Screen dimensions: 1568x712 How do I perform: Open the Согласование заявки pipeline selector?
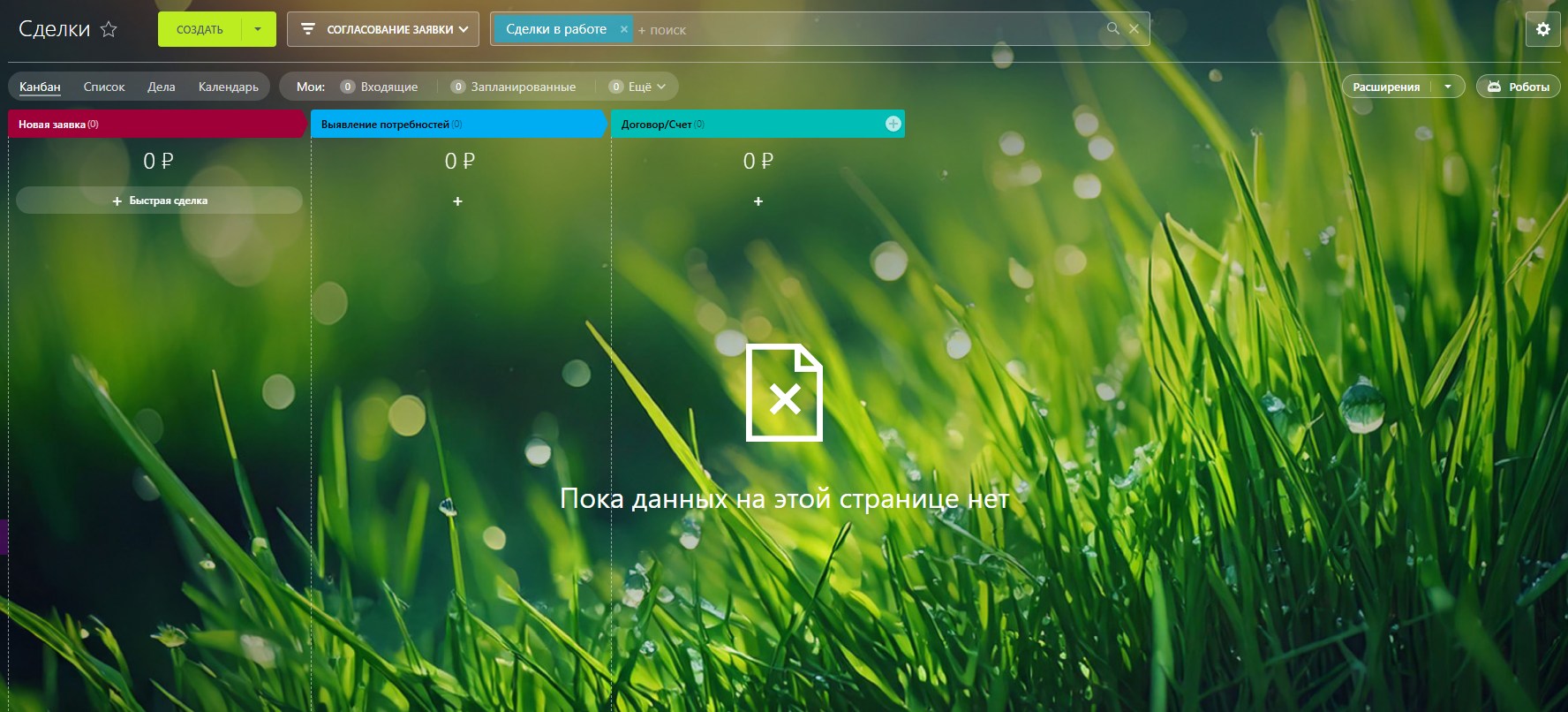click(x=383, y=29)
